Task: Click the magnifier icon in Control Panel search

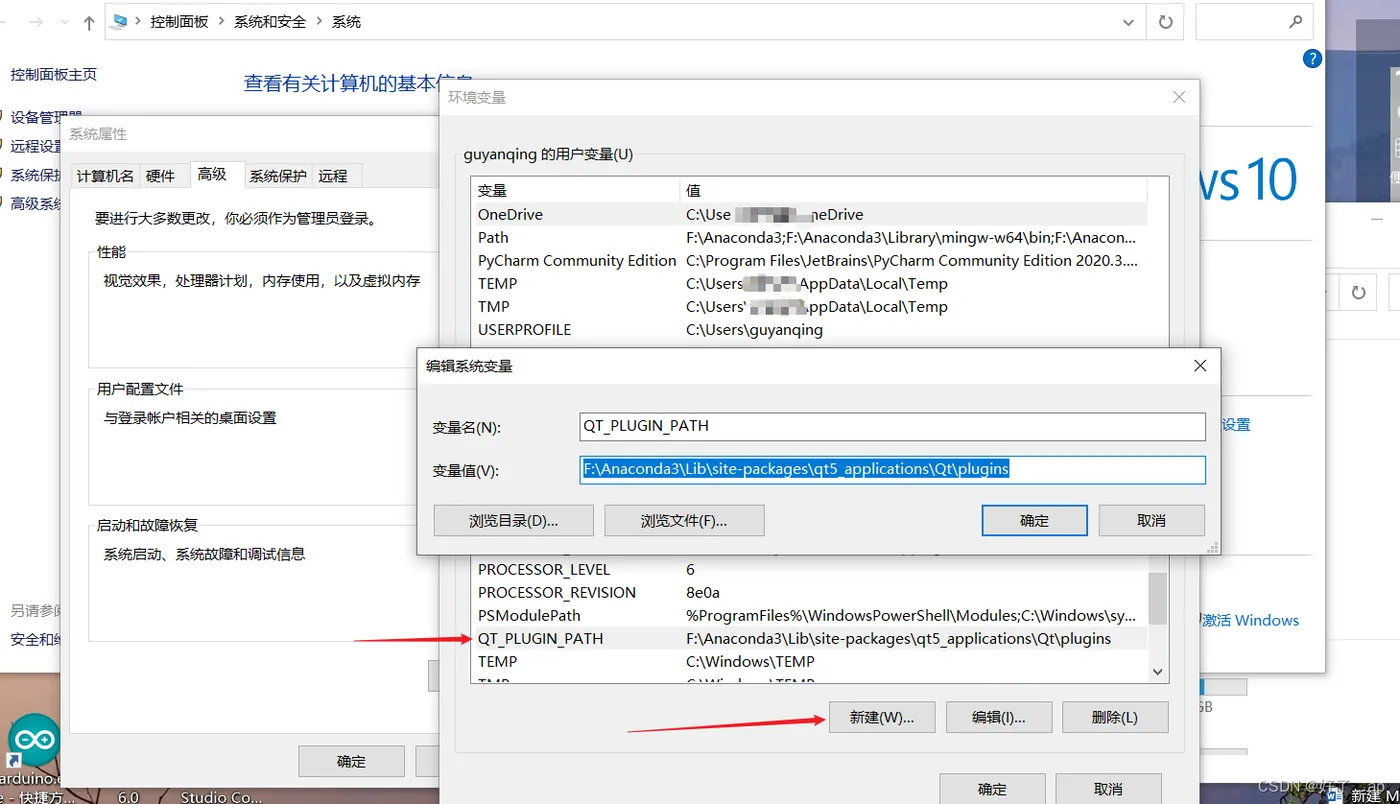Action: [1295, 21]
